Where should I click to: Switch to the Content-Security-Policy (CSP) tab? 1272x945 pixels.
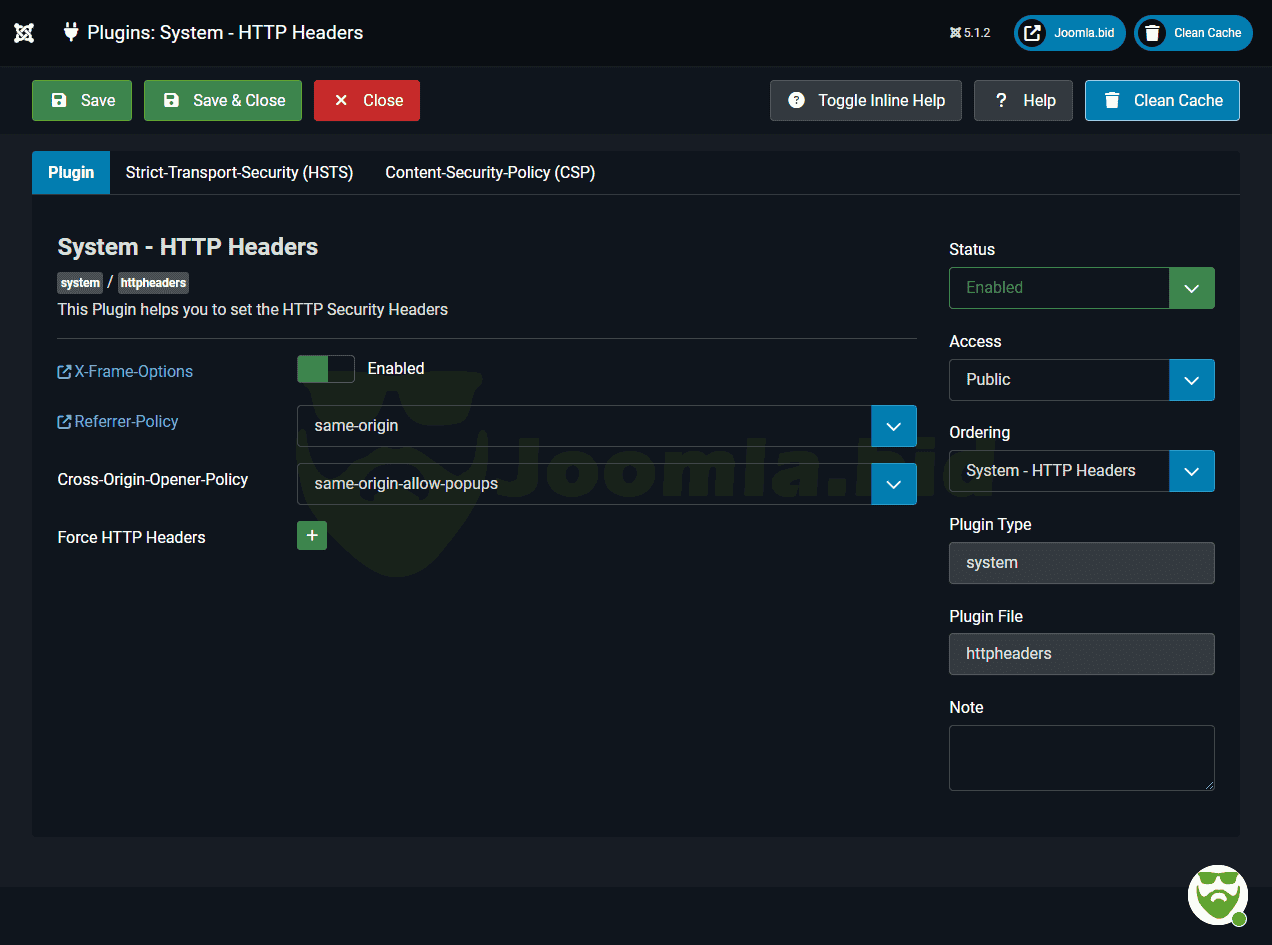490,173
